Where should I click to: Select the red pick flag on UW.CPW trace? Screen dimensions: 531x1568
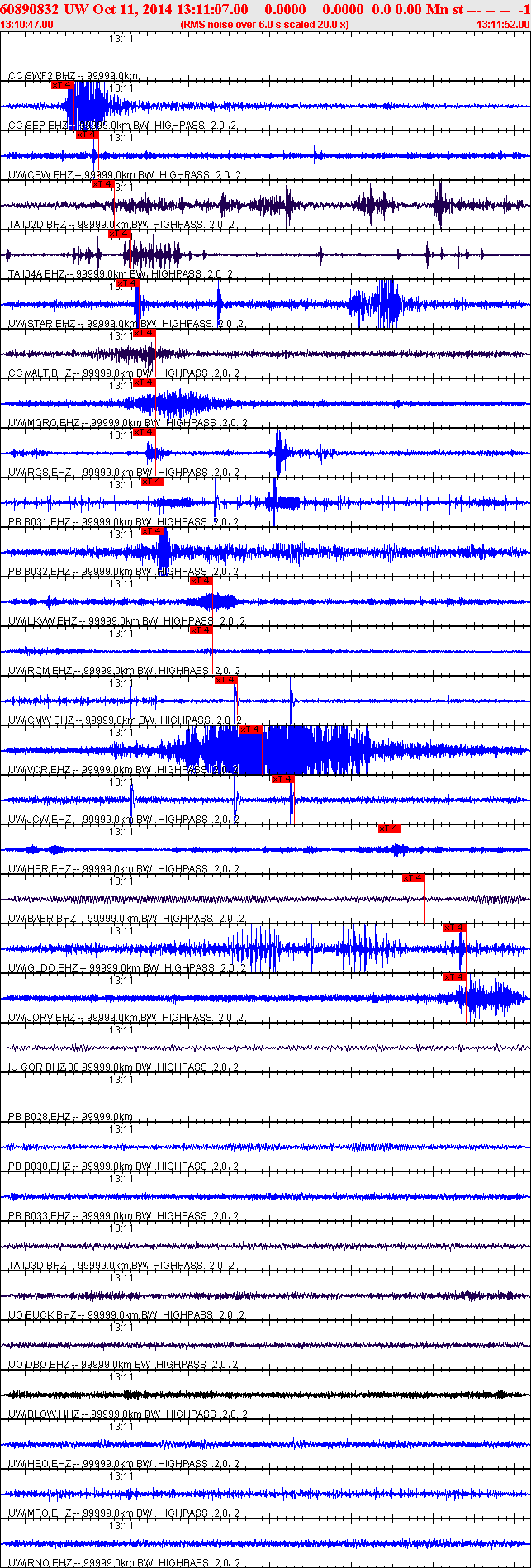coord(102,184)
